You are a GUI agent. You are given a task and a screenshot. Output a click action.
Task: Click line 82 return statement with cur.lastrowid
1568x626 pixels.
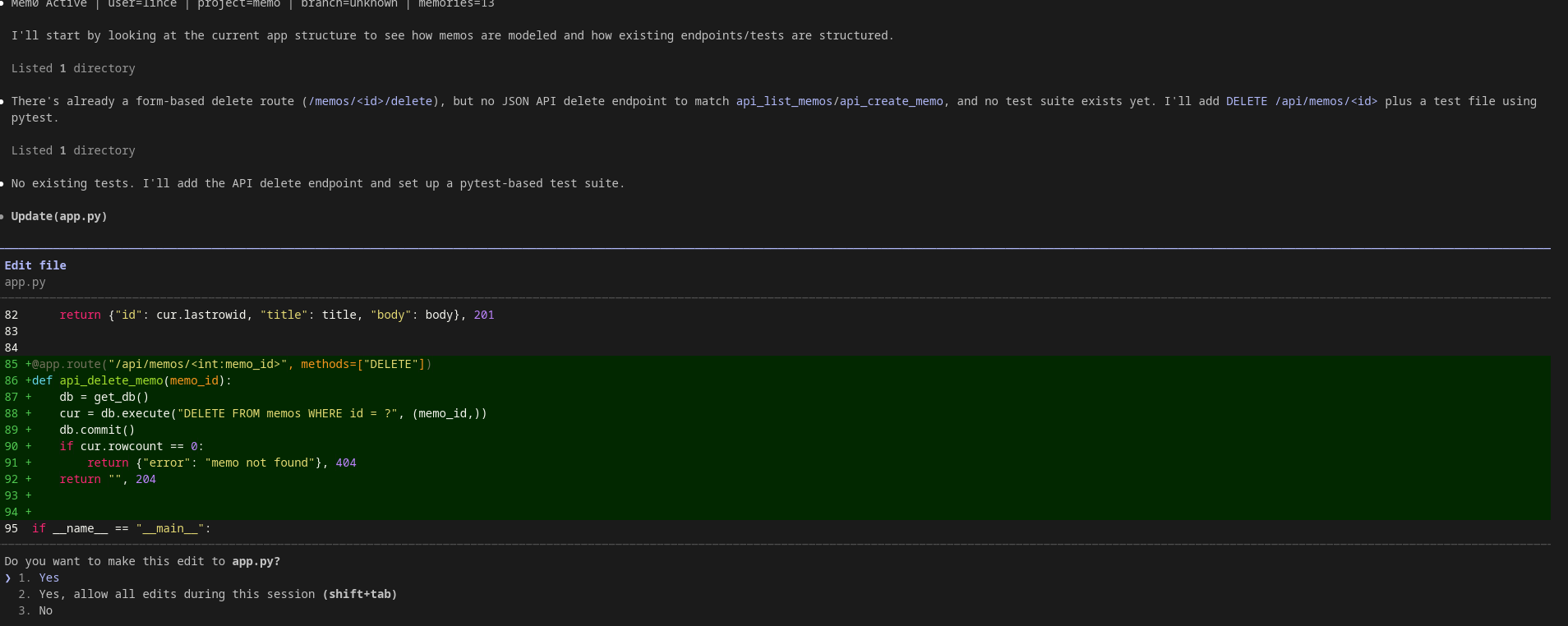pyautogui.click(x=277, y=315)
